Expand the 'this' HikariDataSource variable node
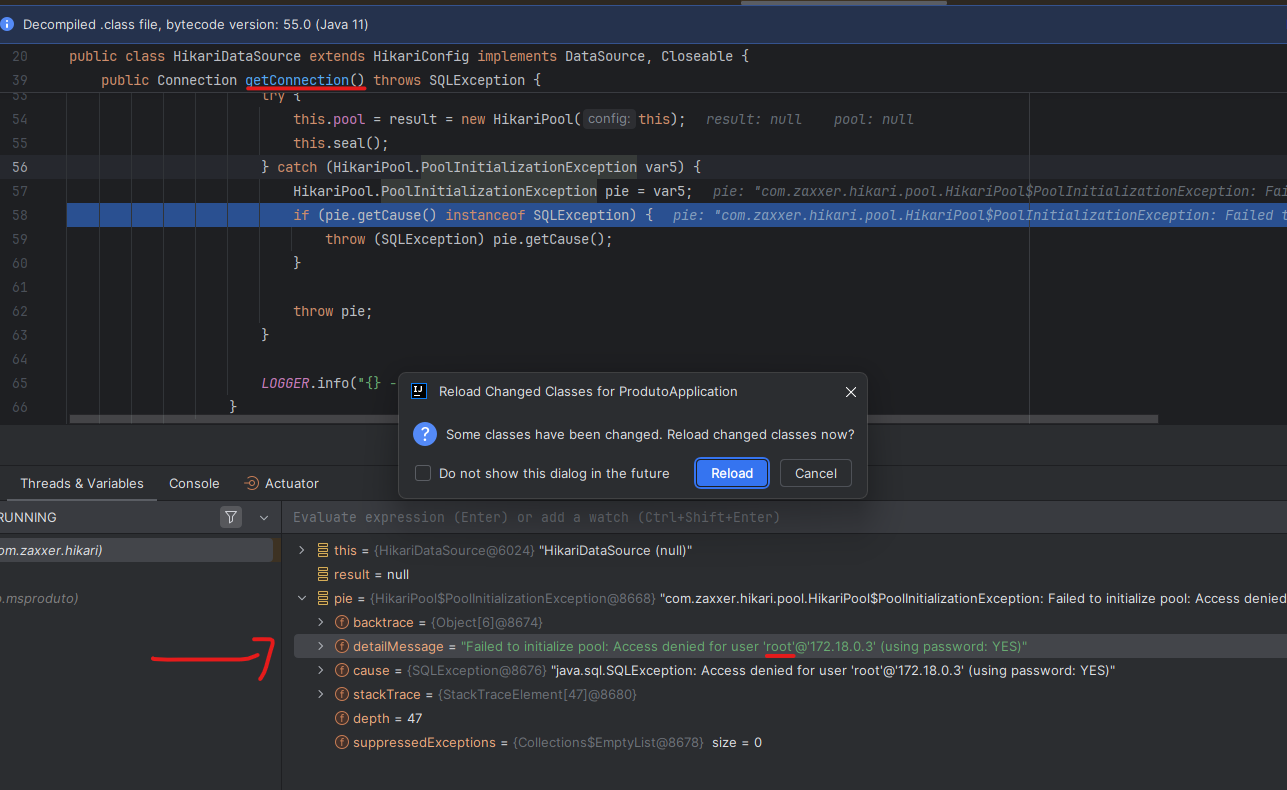The width and height of the screenshot is (1287, 790). [302, 551]
